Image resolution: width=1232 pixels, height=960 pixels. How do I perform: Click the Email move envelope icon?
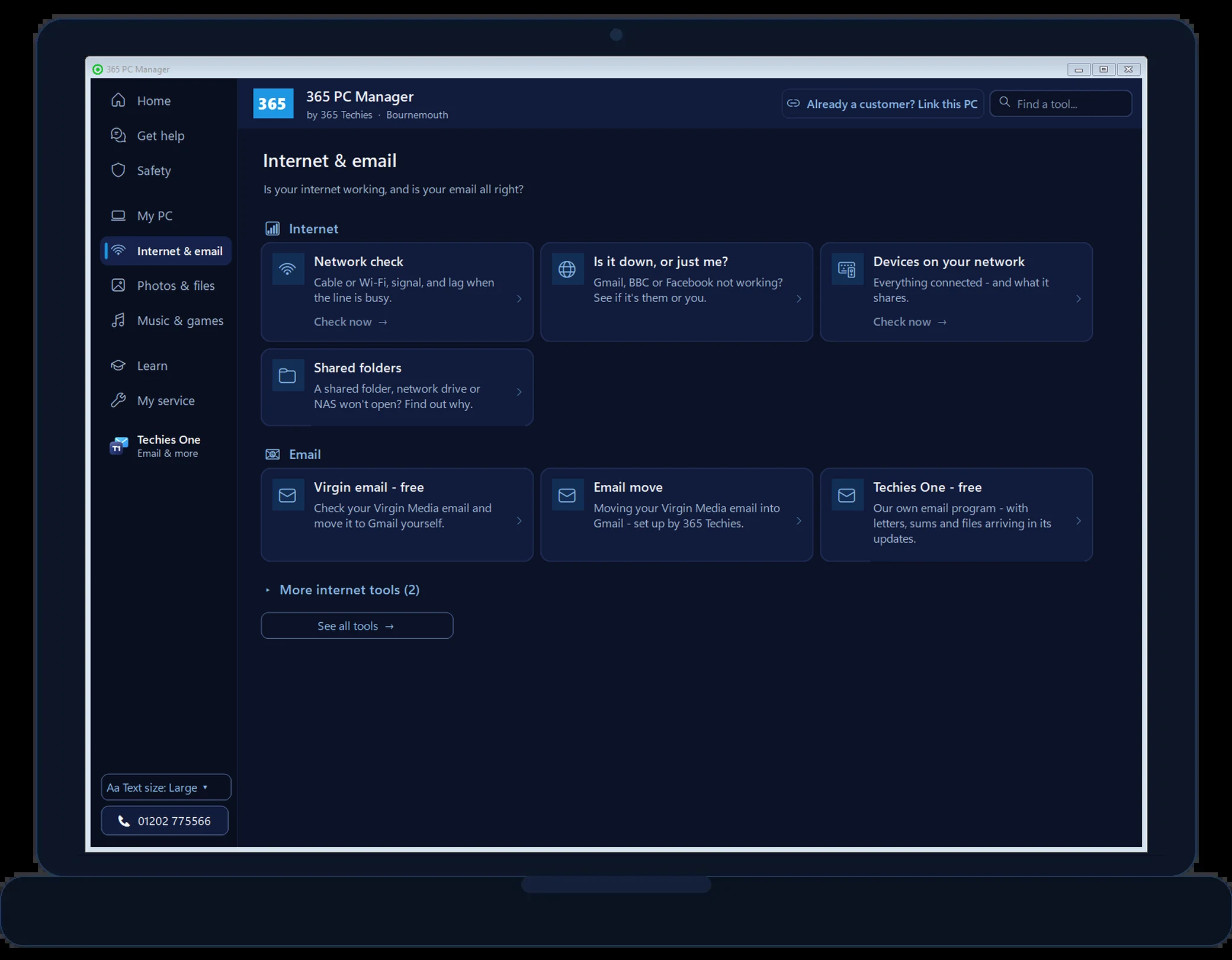[x=567, y=495]
